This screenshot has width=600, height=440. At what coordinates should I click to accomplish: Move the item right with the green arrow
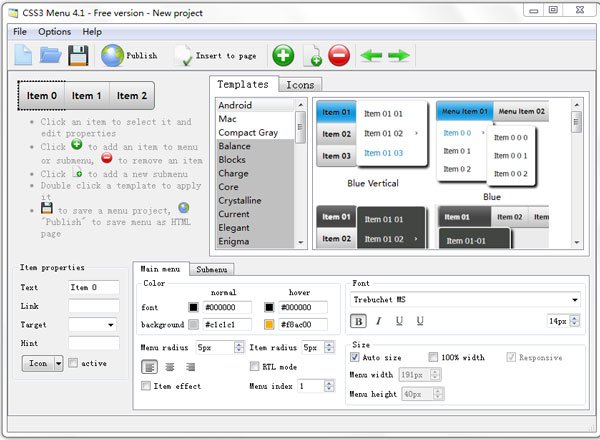pos(399,55)
